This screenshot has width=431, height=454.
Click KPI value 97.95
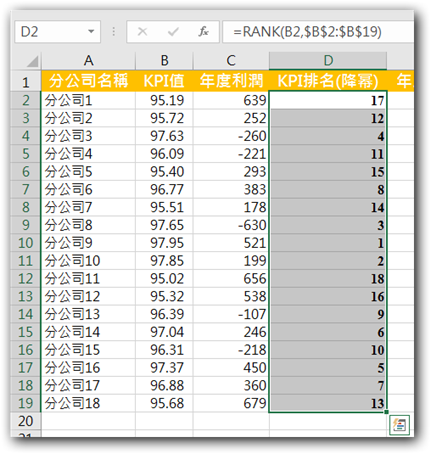coord(164,243)
